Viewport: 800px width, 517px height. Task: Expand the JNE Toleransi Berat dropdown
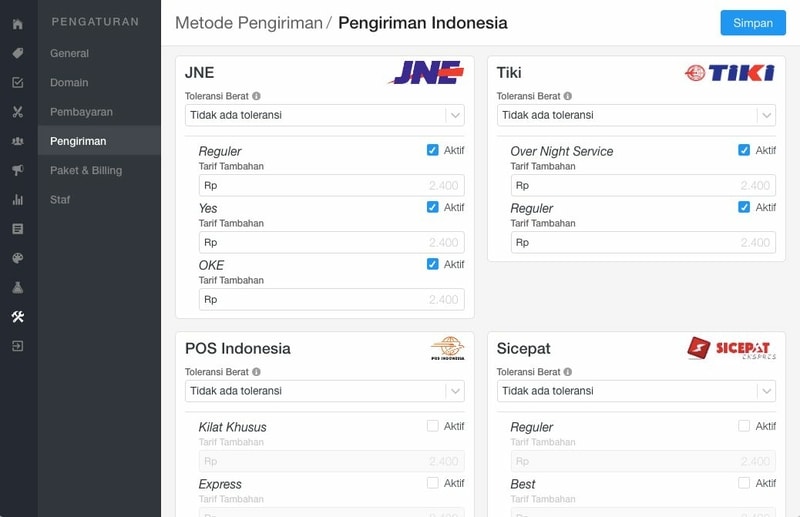tap(324, 115)
